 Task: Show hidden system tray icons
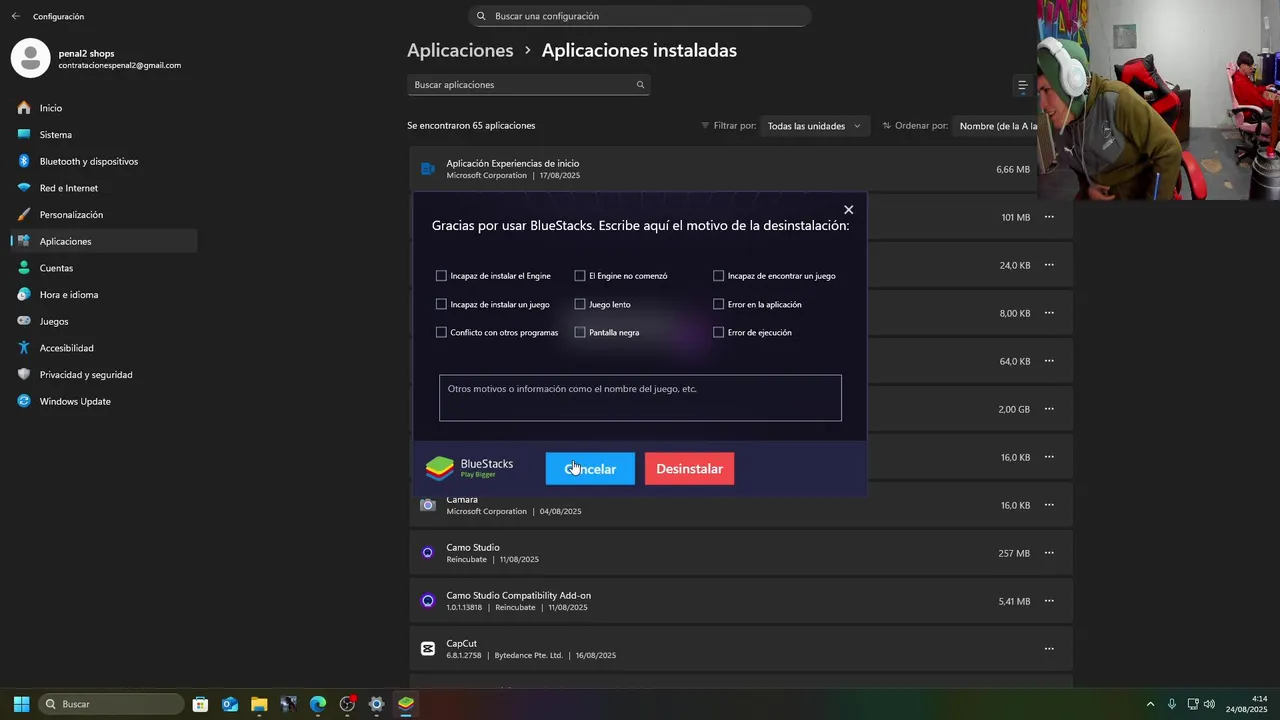(1150, 704)
